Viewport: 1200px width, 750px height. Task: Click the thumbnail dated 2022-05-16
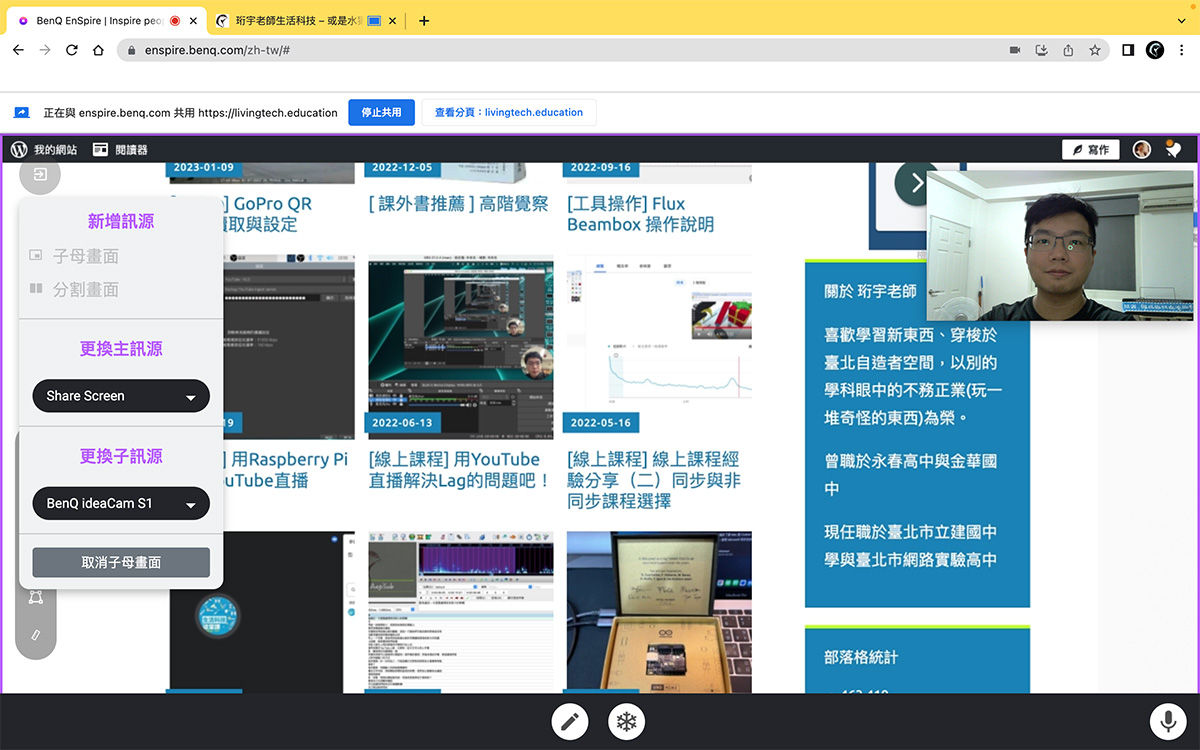coord(658,347)
